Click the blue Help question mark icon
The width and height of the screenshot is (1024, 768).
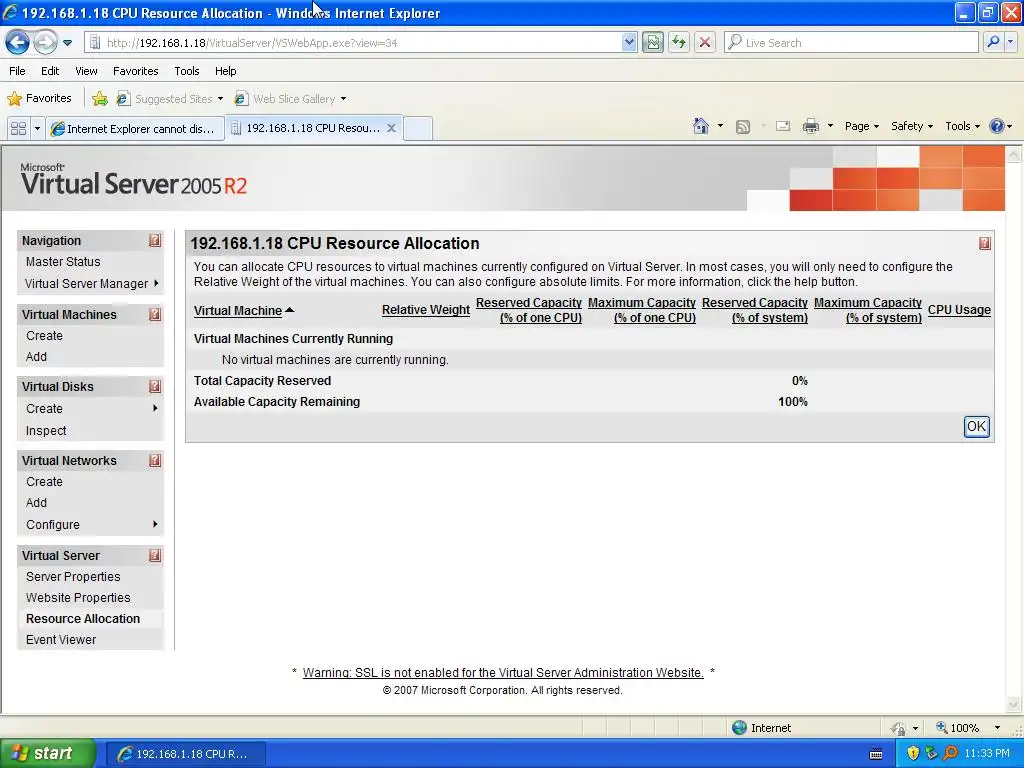pyautogui.click(x=997, y=126)
